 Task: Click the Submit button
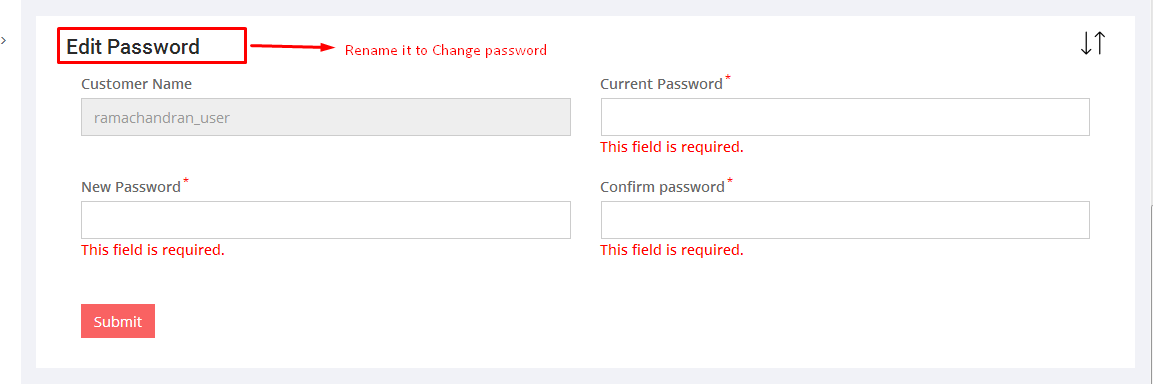pos(118,321)
